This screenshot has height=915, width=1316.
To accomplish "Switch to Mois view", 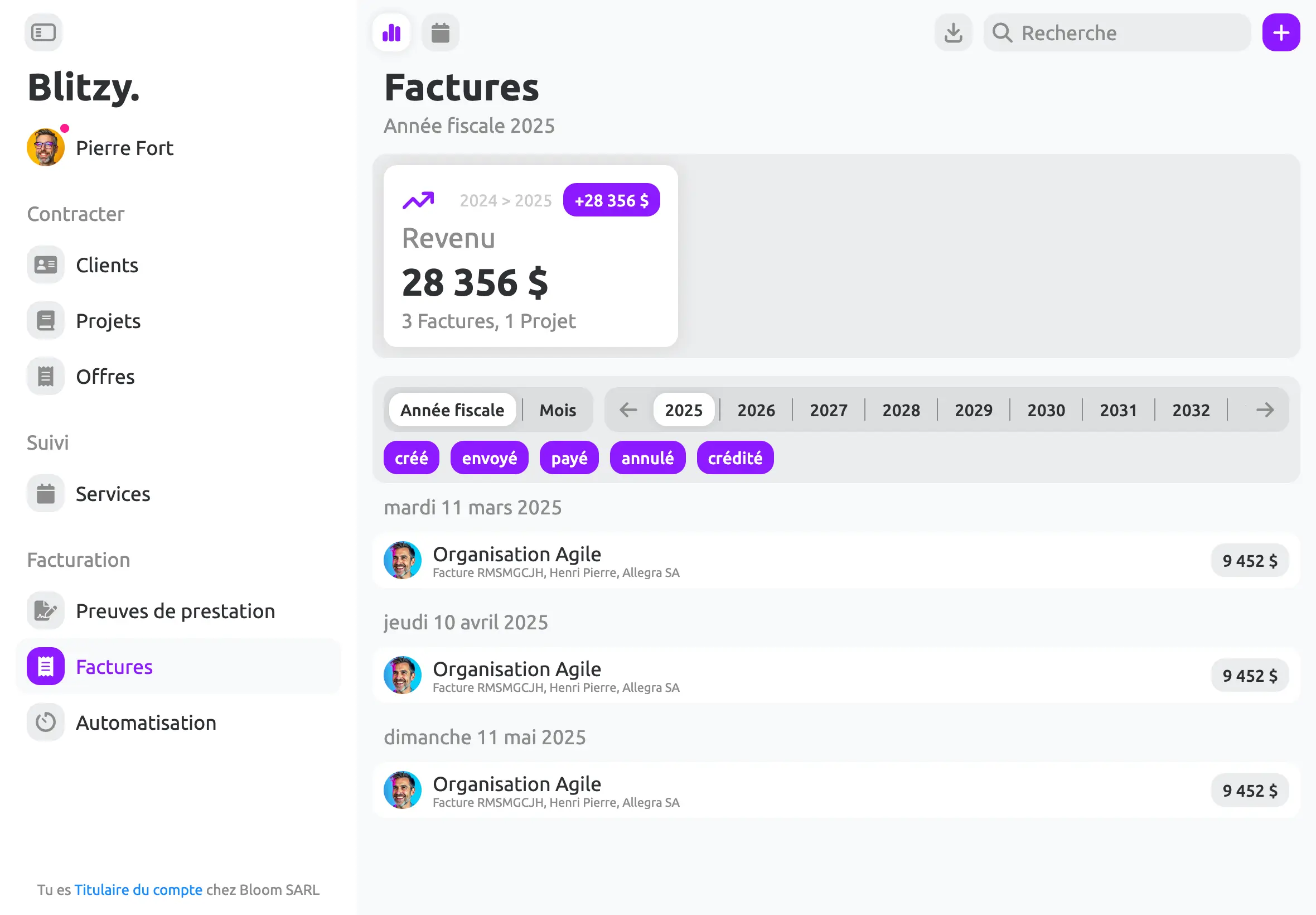I will click(x=558, y=410).
